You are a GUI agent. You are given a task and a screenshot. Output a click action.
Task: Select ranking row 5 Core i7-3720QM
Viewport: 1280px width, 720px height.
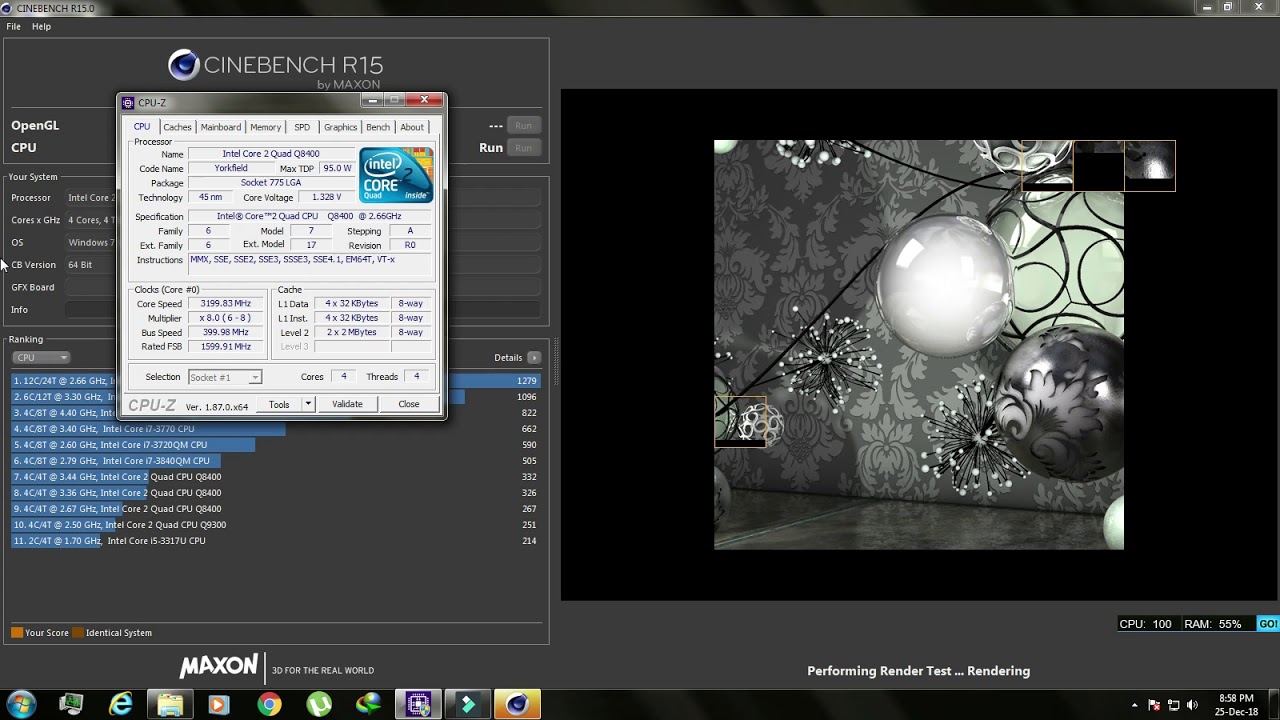(x=277, y=445)
